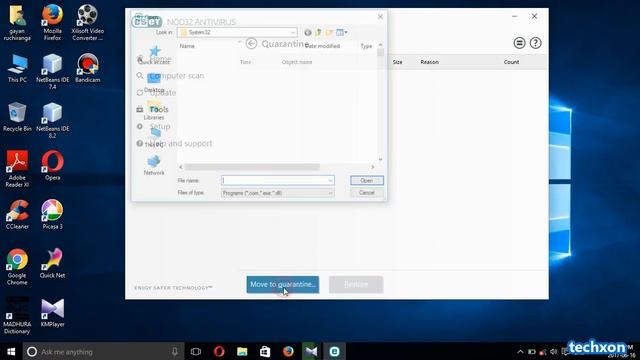Open File Explorer from the taskbar
The height and width of the screenshot is (360, 640).
(242, 351)
